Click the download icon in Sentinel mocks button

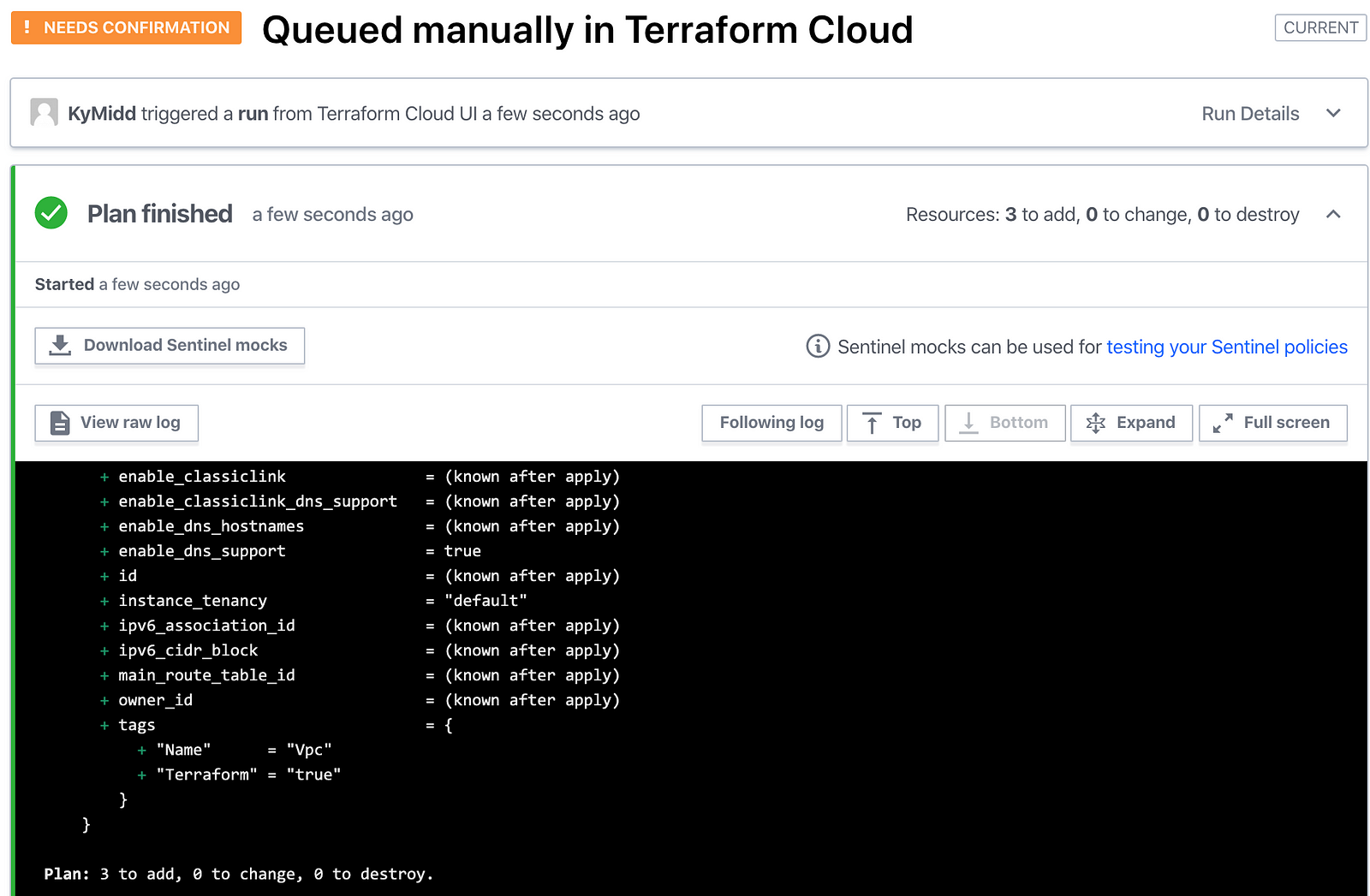click(x=60, y=345)
